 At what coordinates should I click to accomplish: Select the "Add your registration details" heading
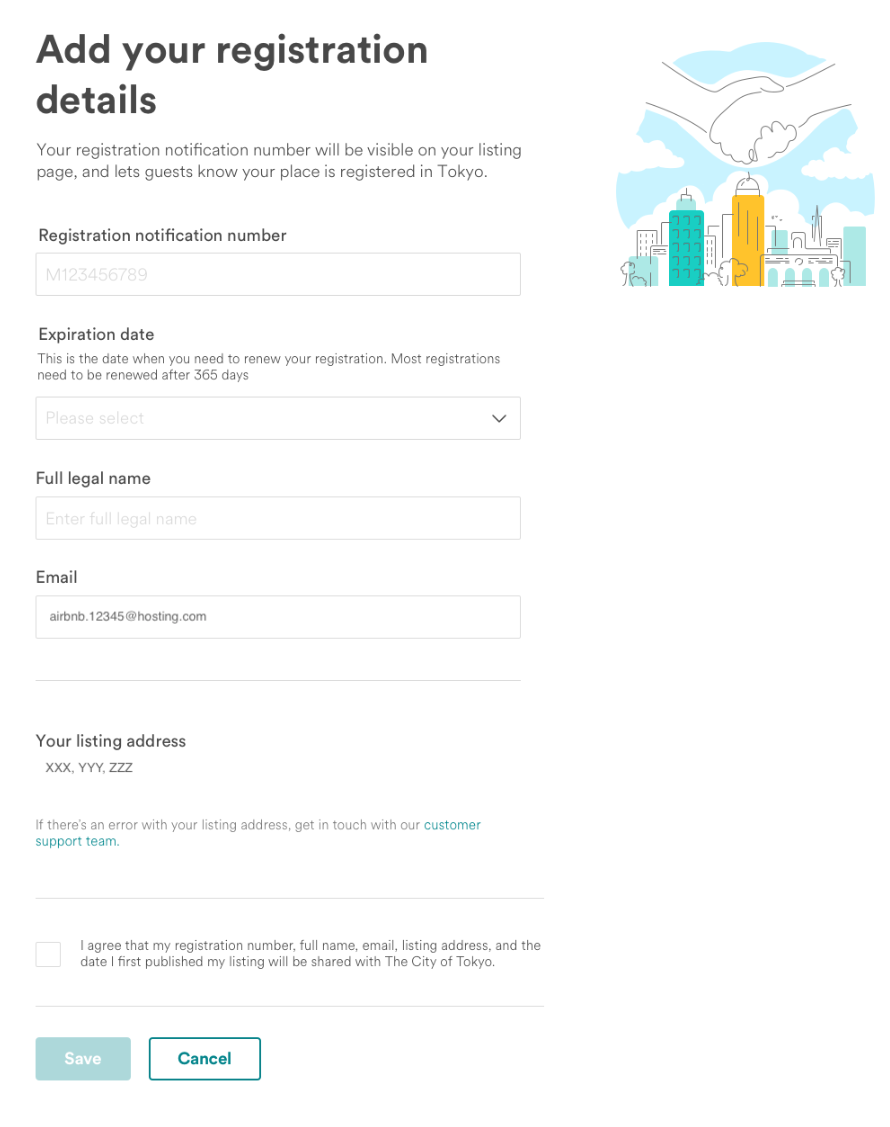(x=232, y=75)
